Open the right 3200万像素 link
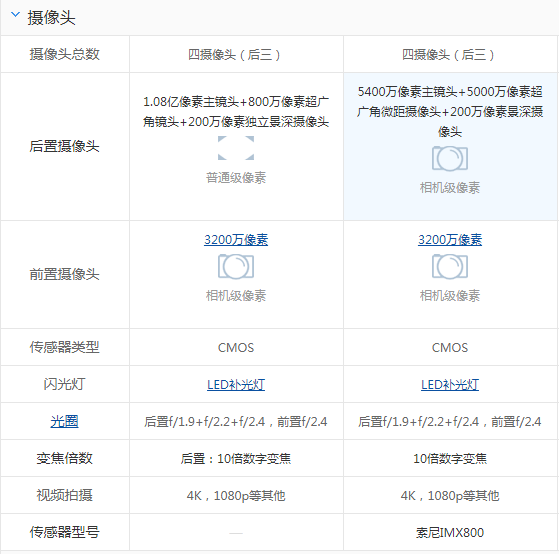 (x=450, y=240)
